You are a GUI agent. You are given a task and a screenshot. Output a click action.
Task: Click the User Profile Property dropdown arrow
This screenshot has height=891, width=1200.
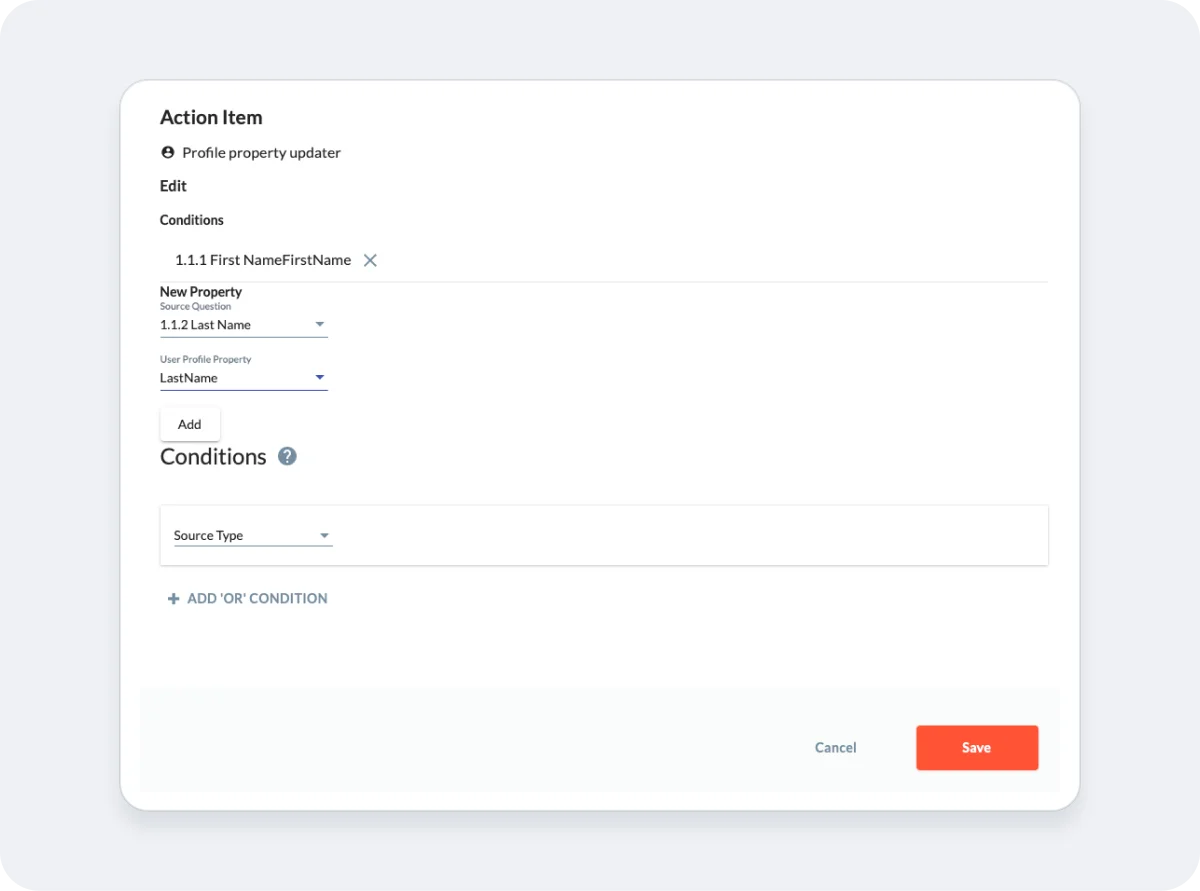[319, 377]
